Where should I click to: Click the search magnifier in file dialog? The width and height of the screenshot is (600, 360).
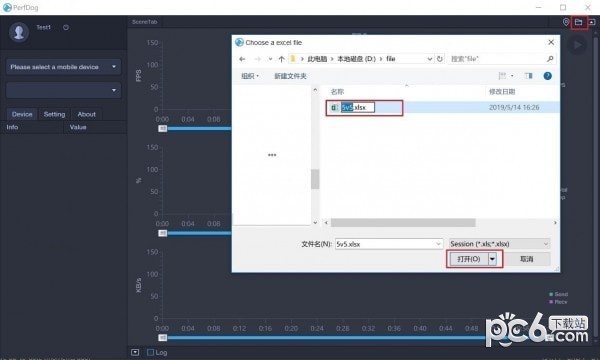550,59
